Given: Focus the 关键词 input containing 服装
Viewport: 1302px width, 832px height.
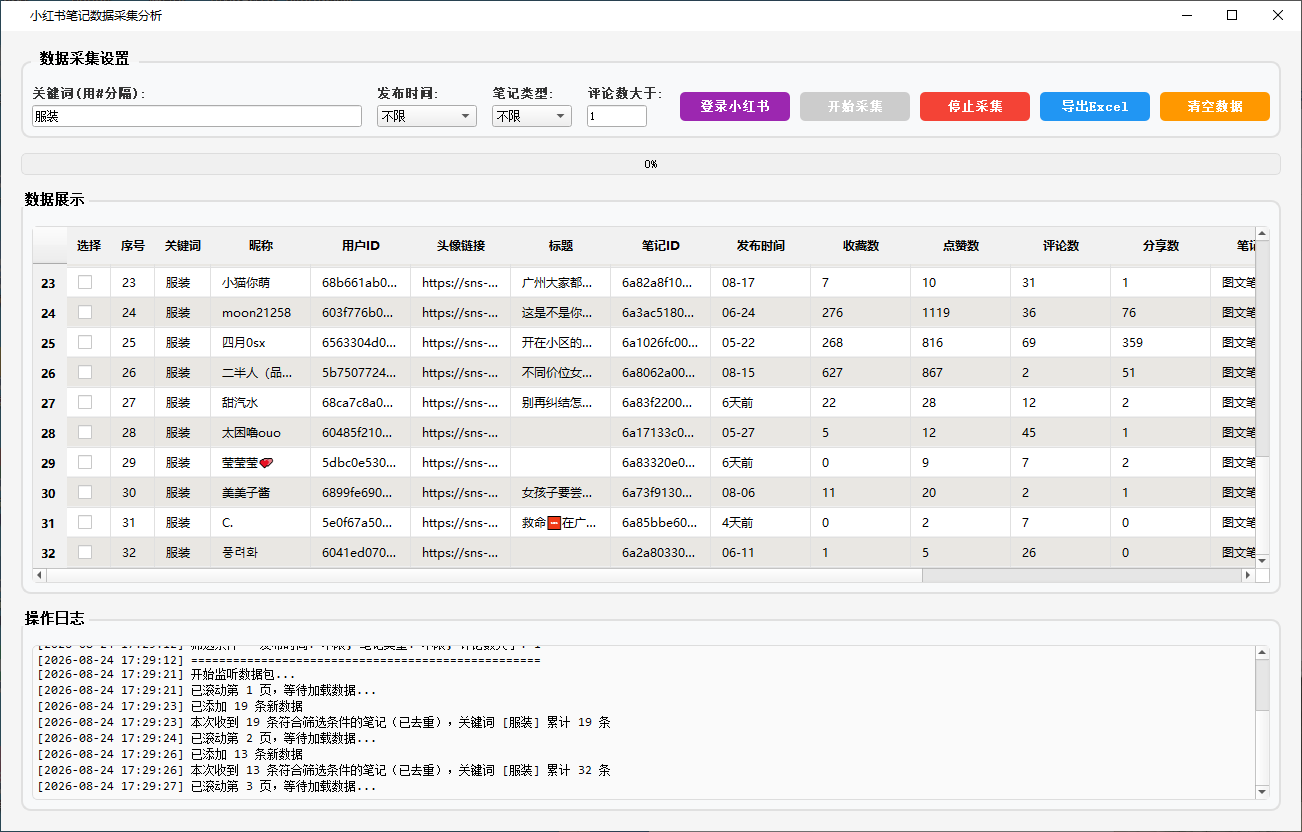Looking at the screenshot, I should [x=197, y=116].
